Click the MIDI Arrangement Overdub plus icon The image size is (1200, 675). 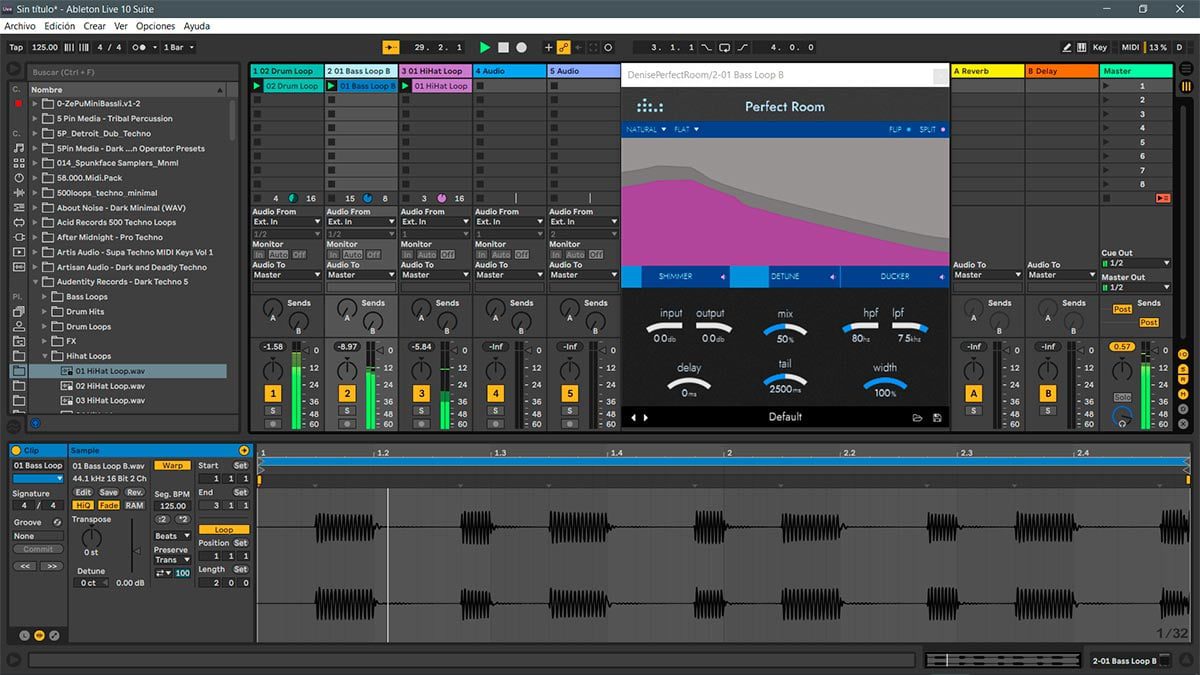point(548,47)
